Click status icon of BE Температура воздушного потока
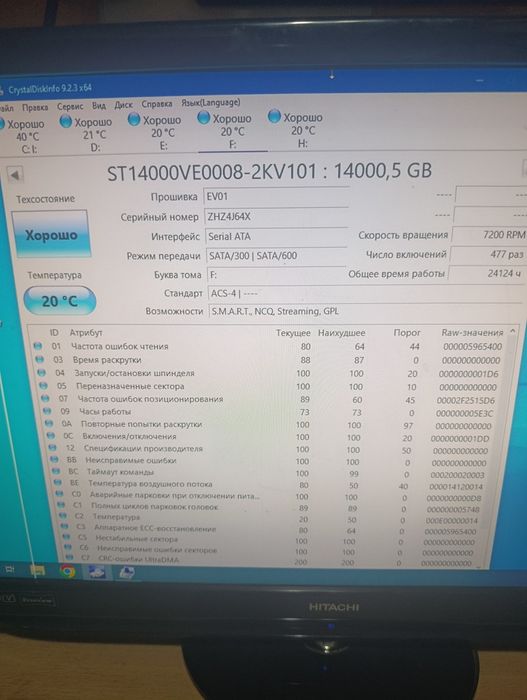This screenshot has height=700, width=527. pos(58,483)
